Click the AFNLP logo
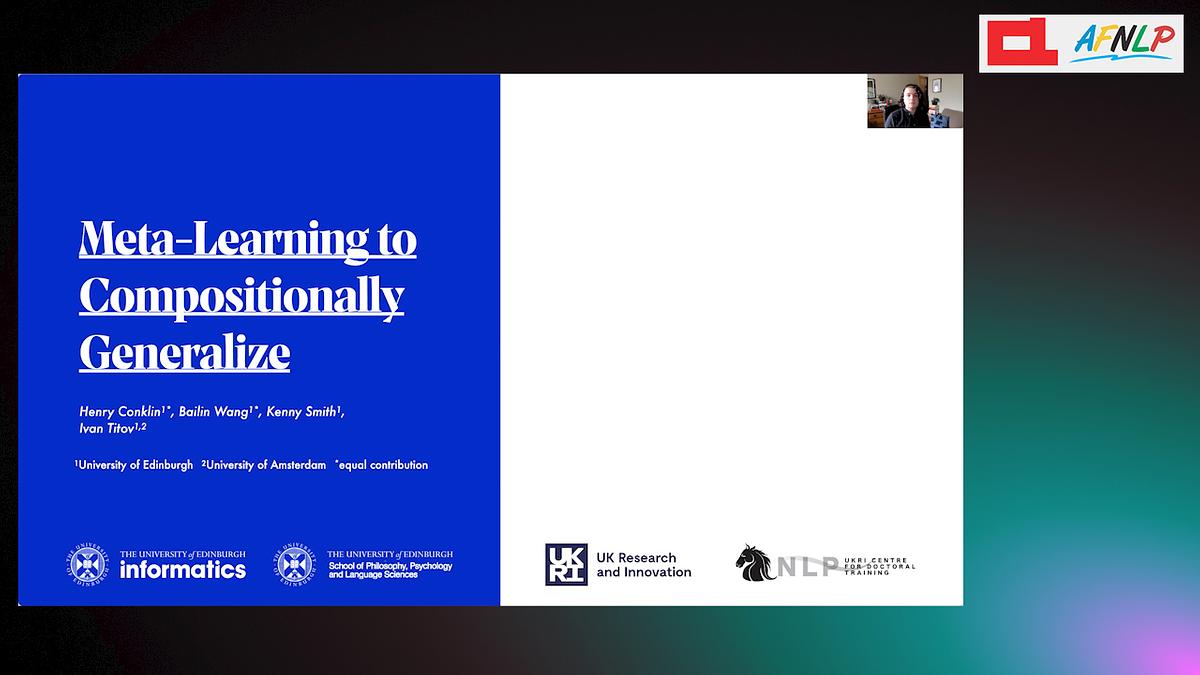The width and height of the screenshot is (1200, 675). tap(1123, 43)
